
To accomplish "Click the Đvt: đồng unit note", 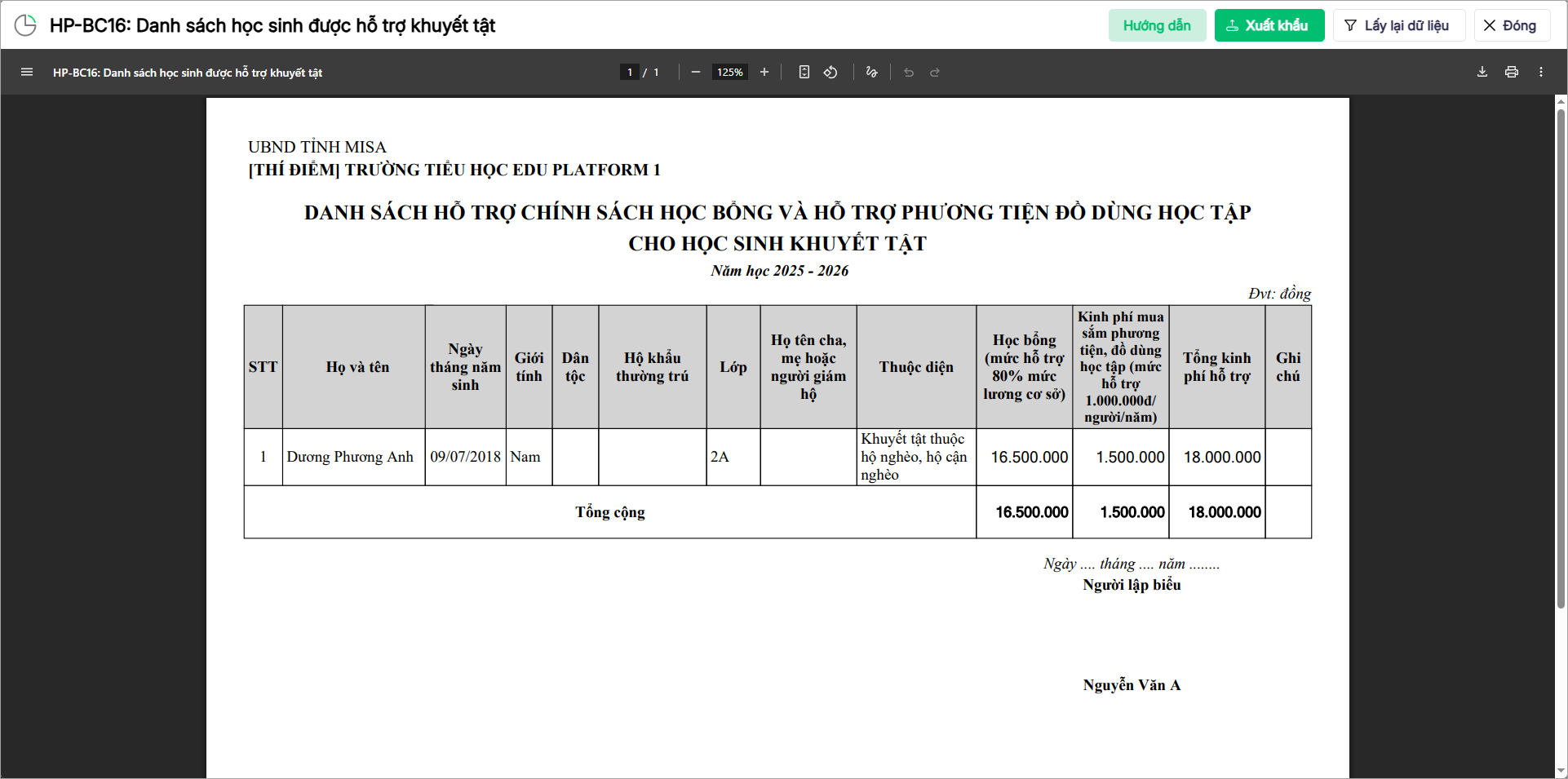I will point(1279,294).
